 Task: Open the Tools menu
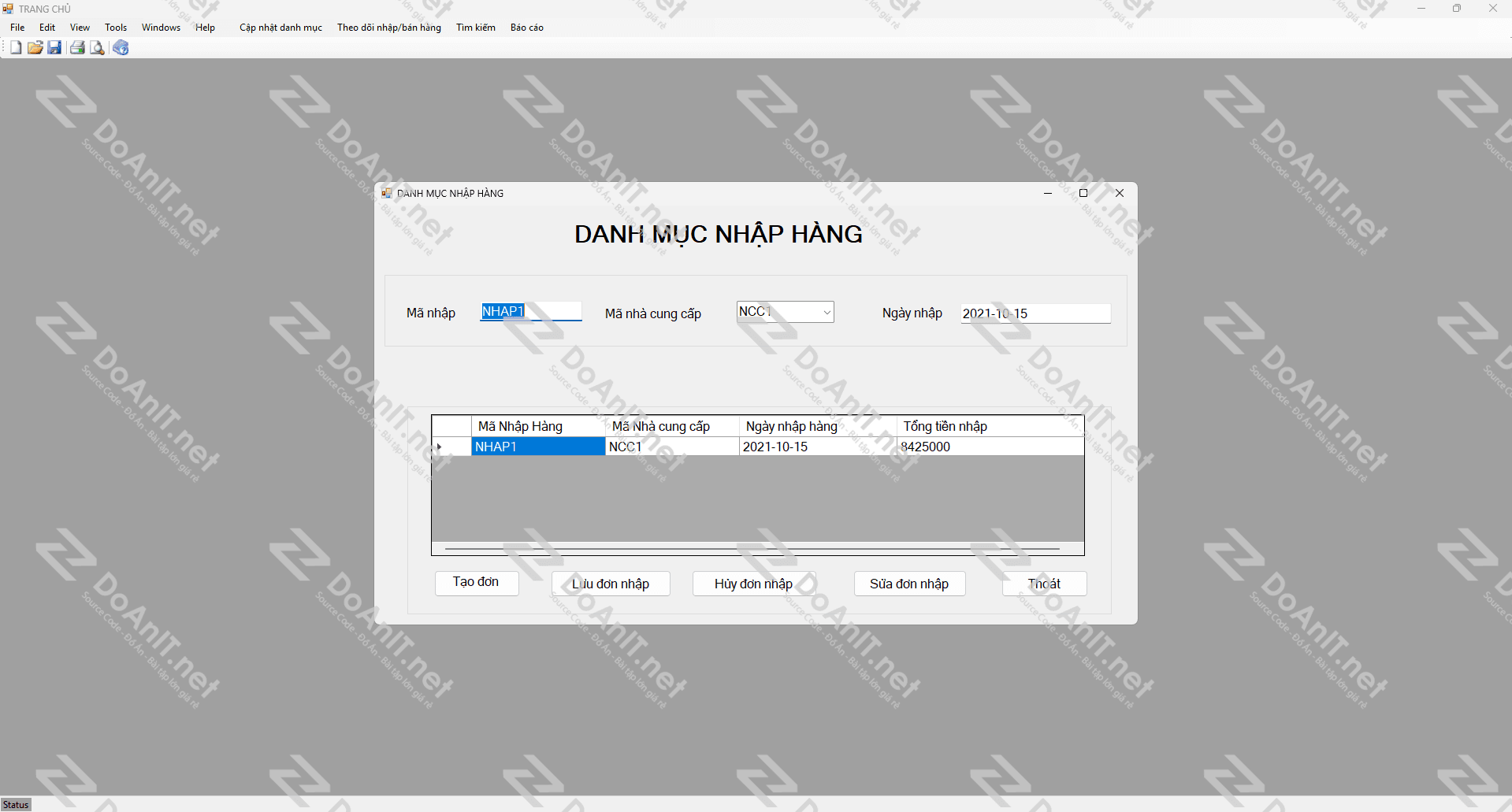point(116,28)
